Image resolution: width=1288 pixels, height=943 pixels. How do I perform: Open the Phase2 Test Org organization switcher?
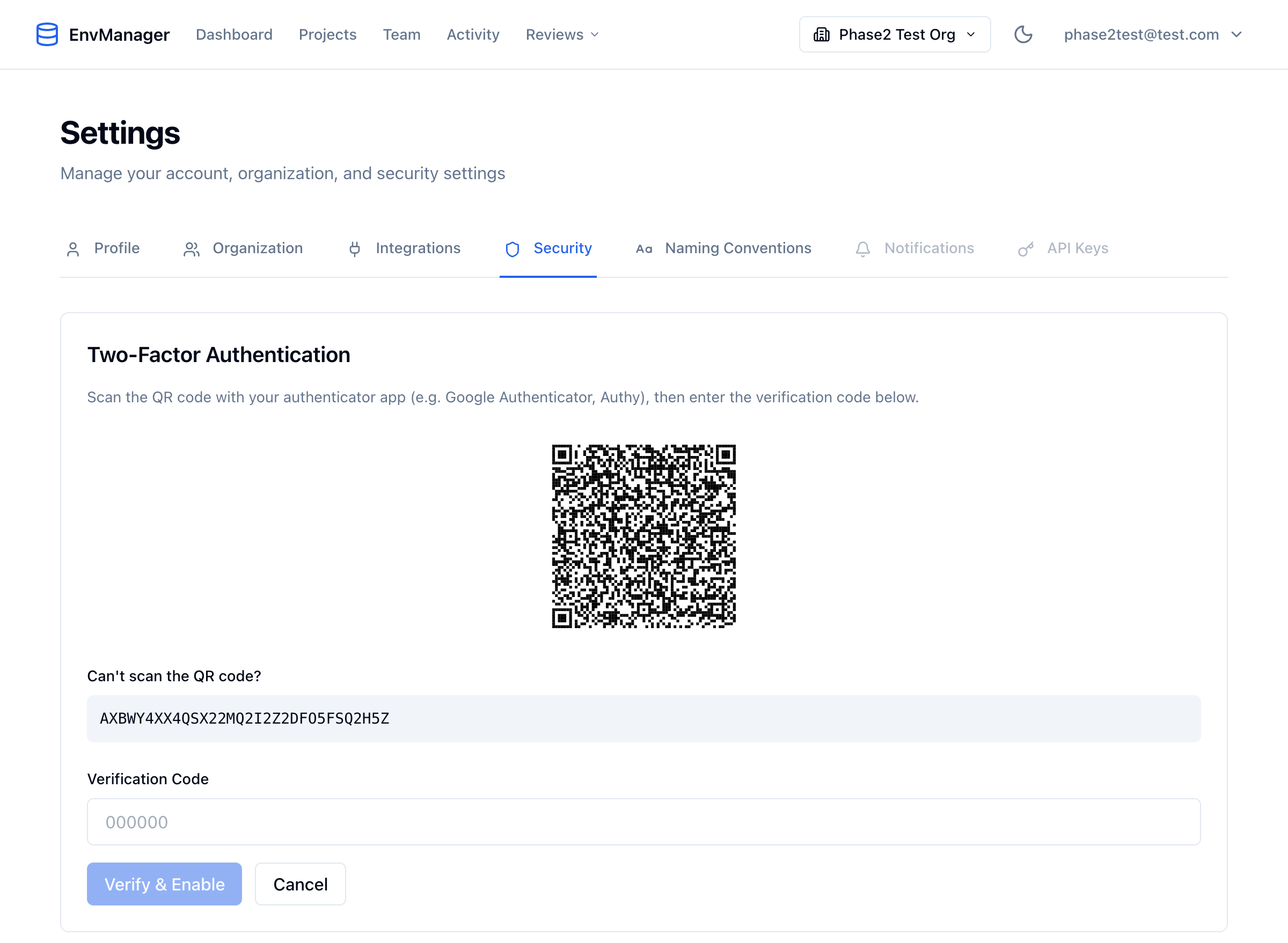(895, 34)
